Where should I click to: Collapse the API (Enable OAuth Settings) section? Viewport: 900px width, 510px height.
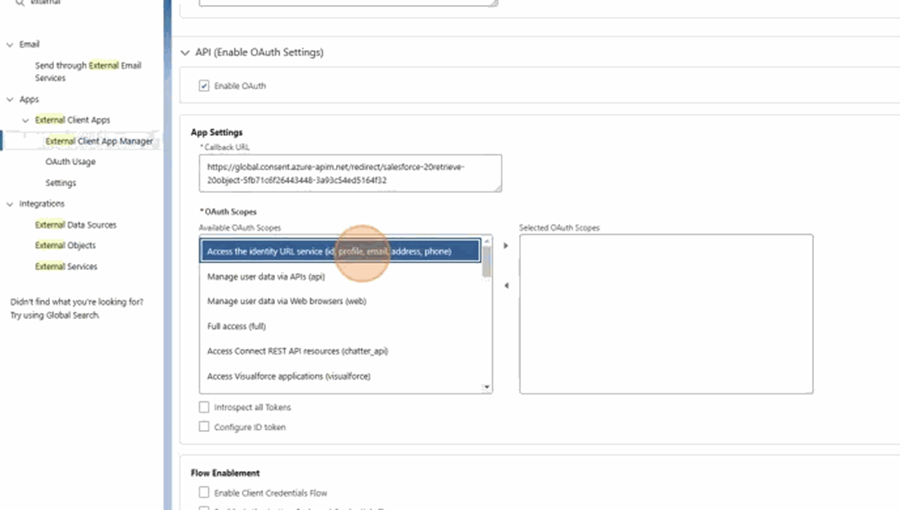(185, 52)
